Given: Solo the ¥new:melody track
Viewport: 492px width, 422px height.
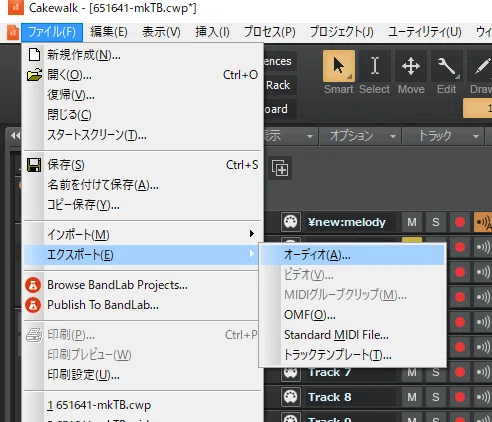Looking at the screenshot, I should point(436,222).
